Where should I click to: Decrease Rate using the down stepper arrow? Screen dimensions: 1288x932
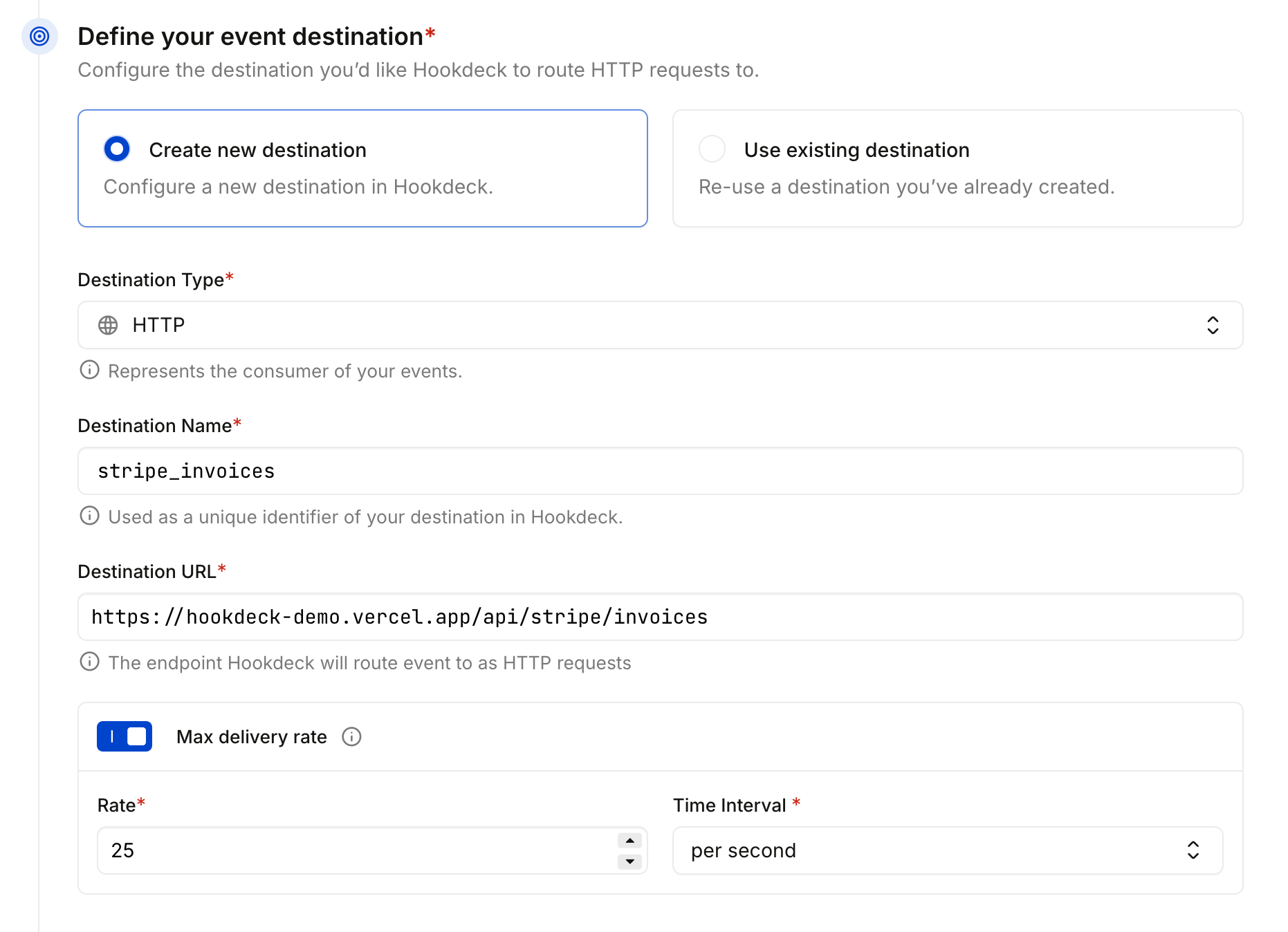(629, 861)
